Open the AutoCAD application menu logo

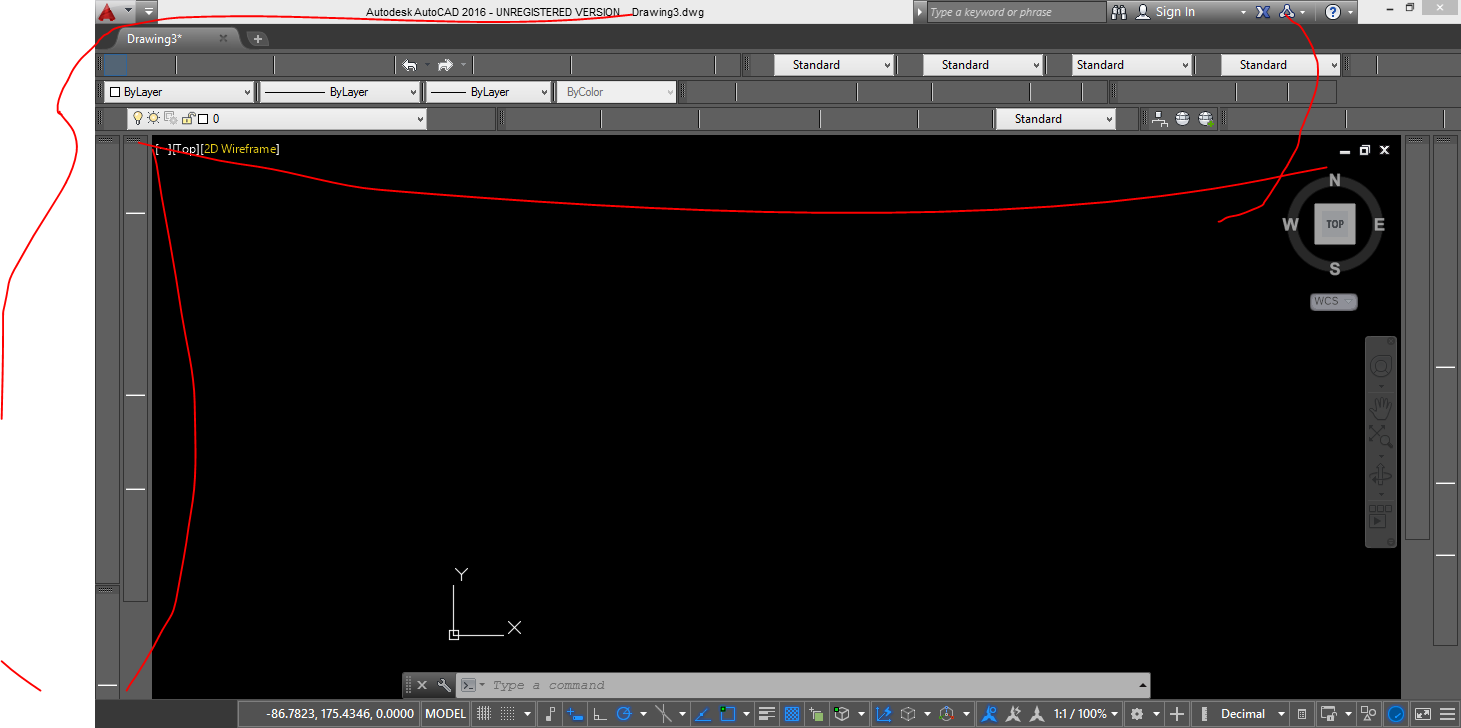[x=107, y=12]
